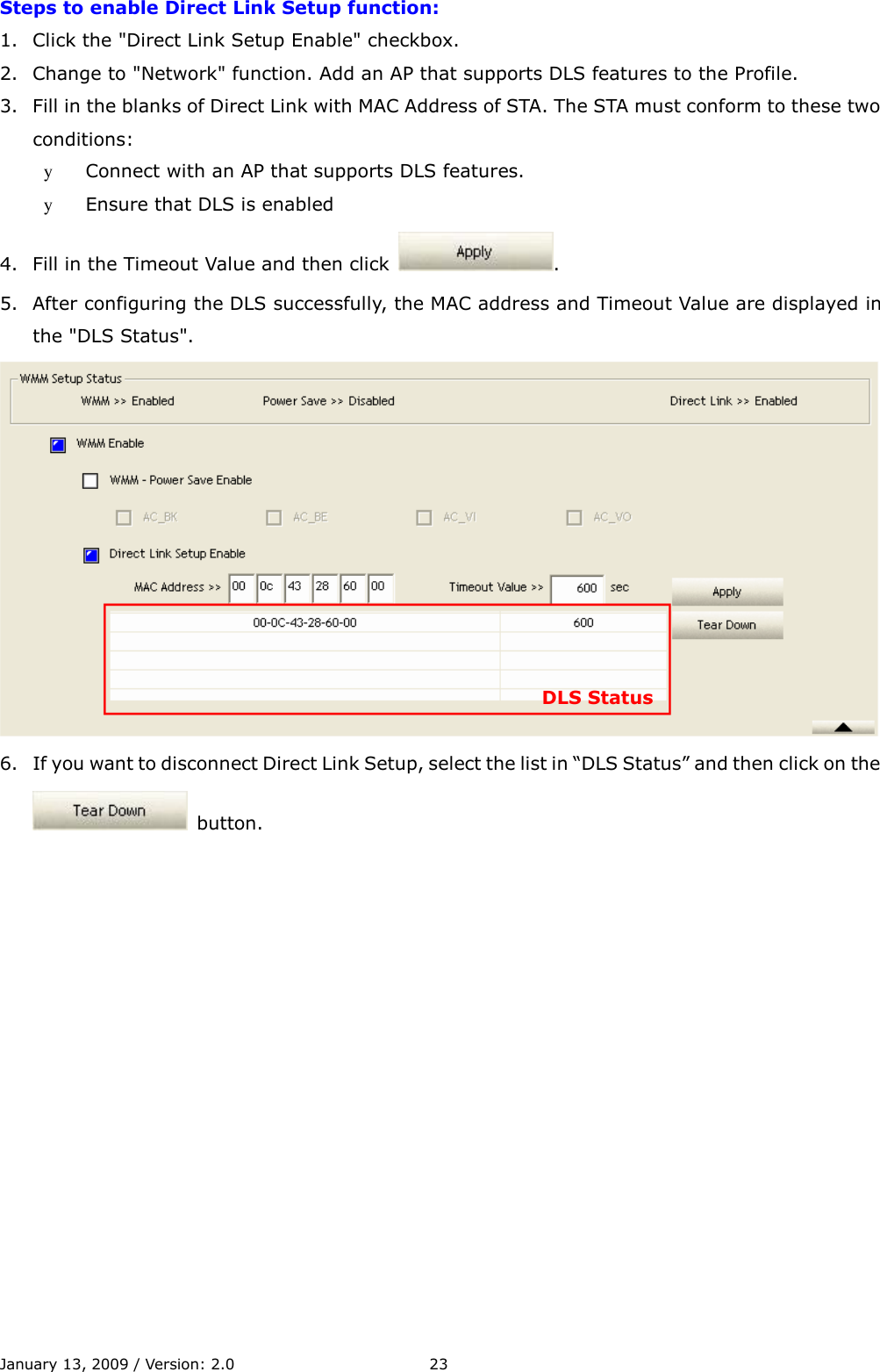This screenshot has width=880, height=1372.
Task: Select first MAC address octet field
Action: click(x=241, y=587)
